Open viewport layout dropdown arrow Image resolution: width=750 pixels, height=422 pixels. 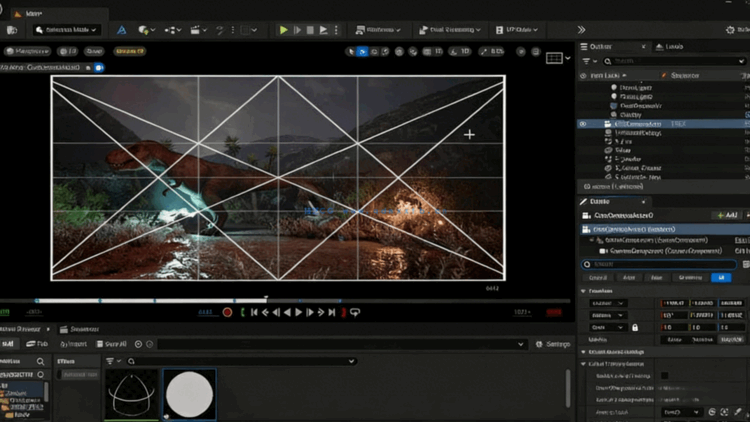click(x=568, y=58)
